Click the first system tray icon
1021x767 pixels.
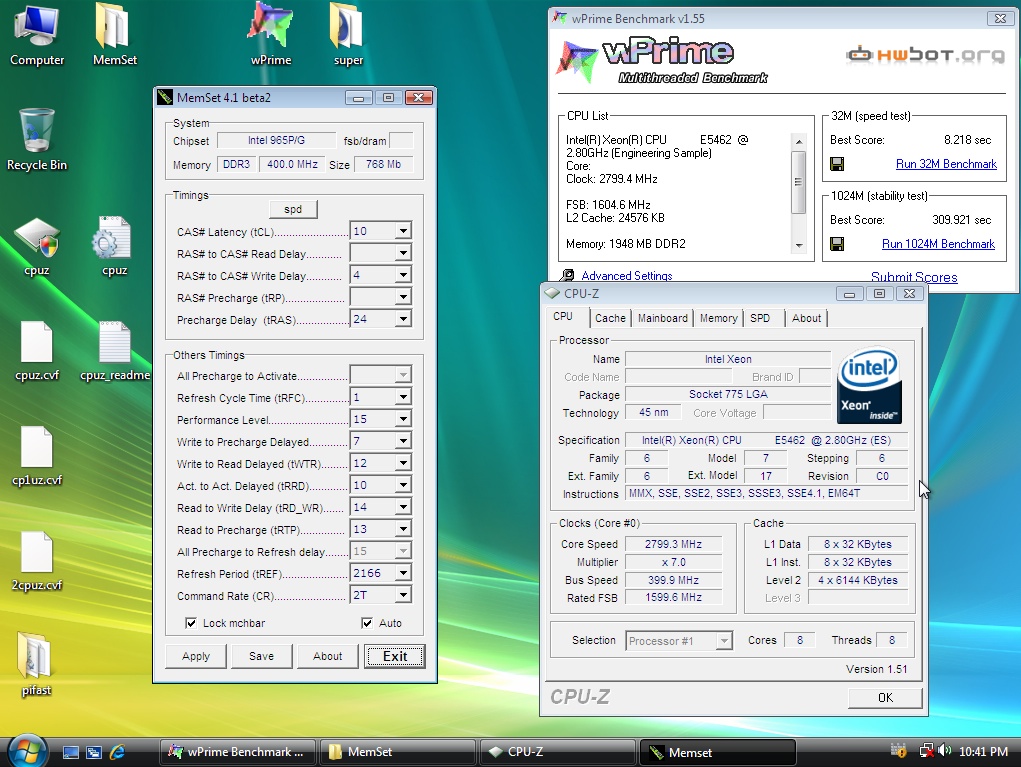pyautogui.click(x=899, y=751)
